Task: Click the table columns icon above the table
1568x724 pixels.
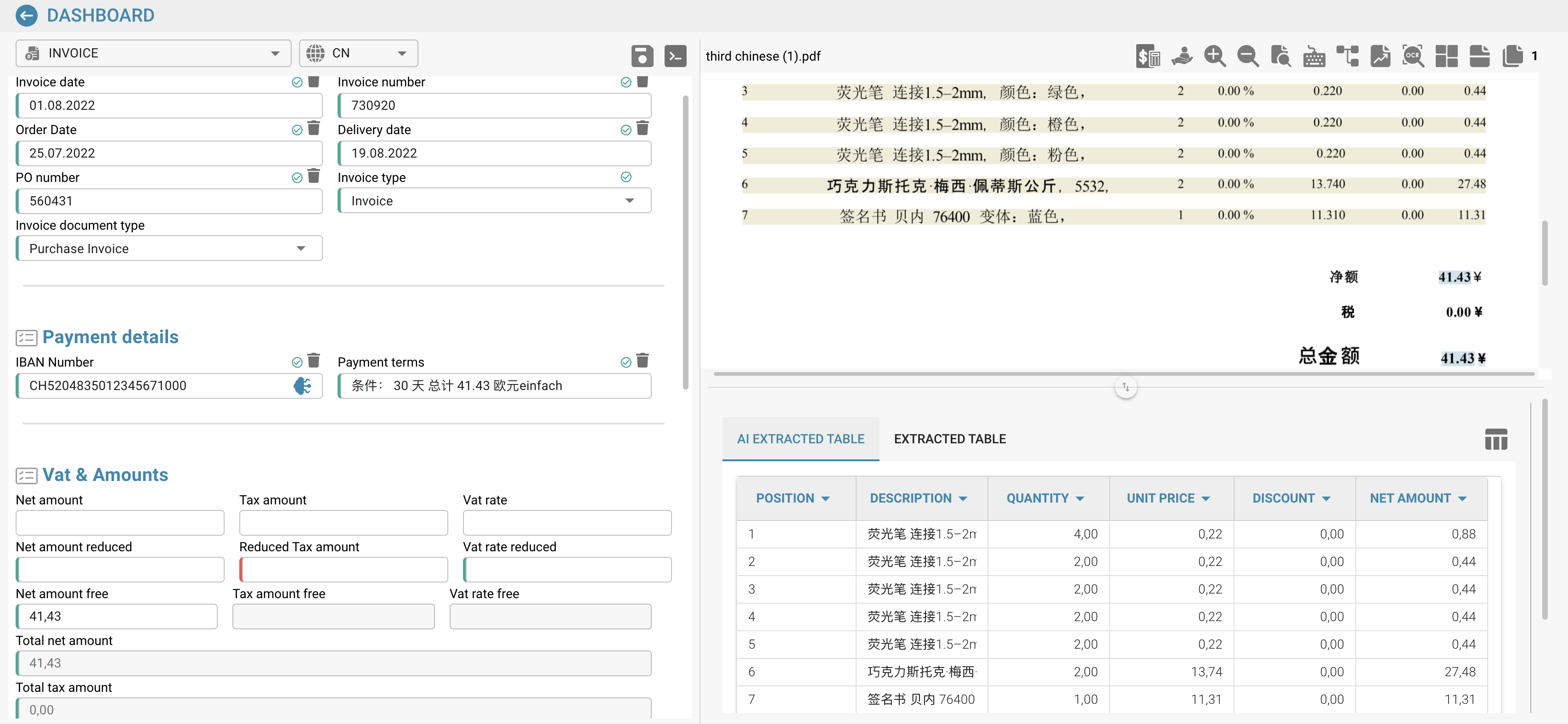Action: coord(1495,439)
